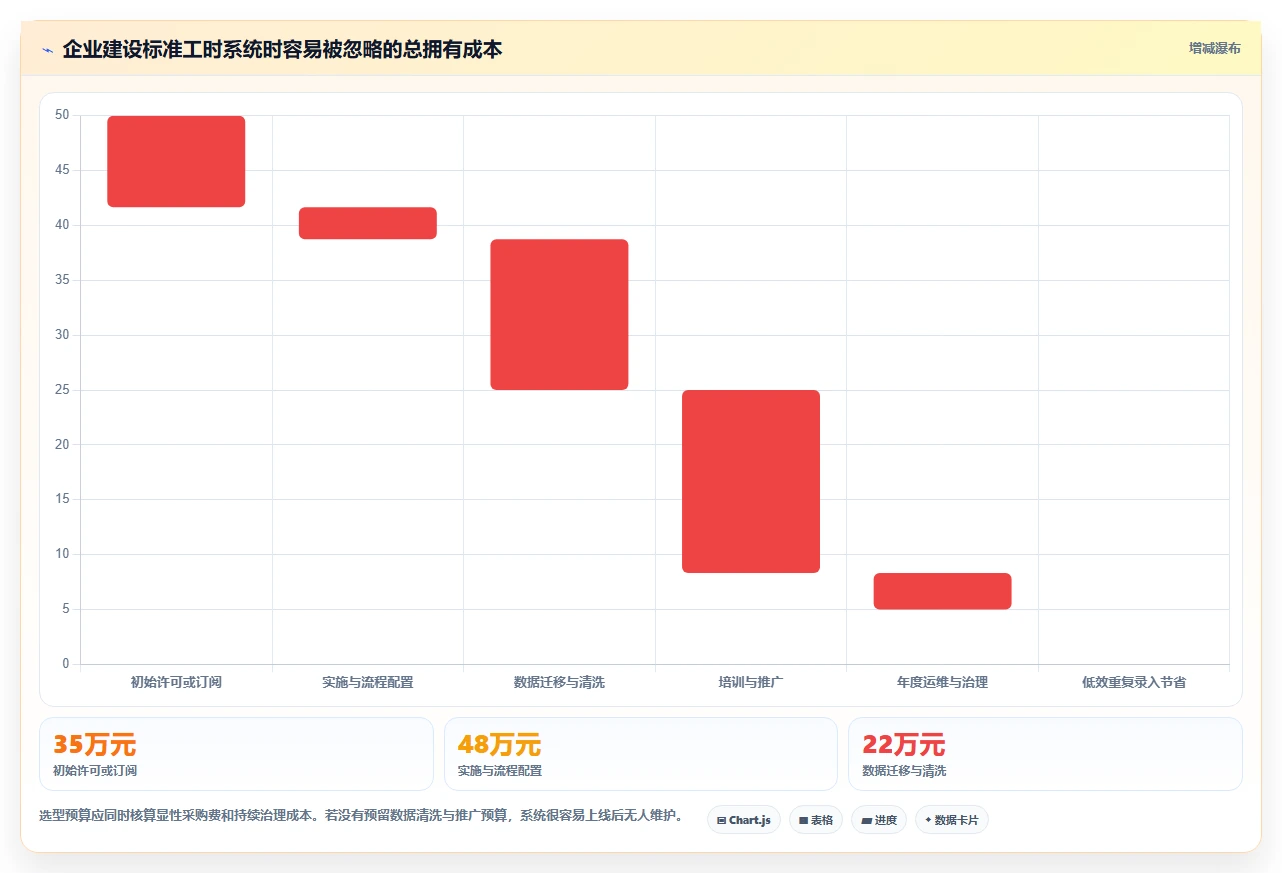
Task: Click the footer note starting with 选型预算应同时核算
Action: (361, 816)
